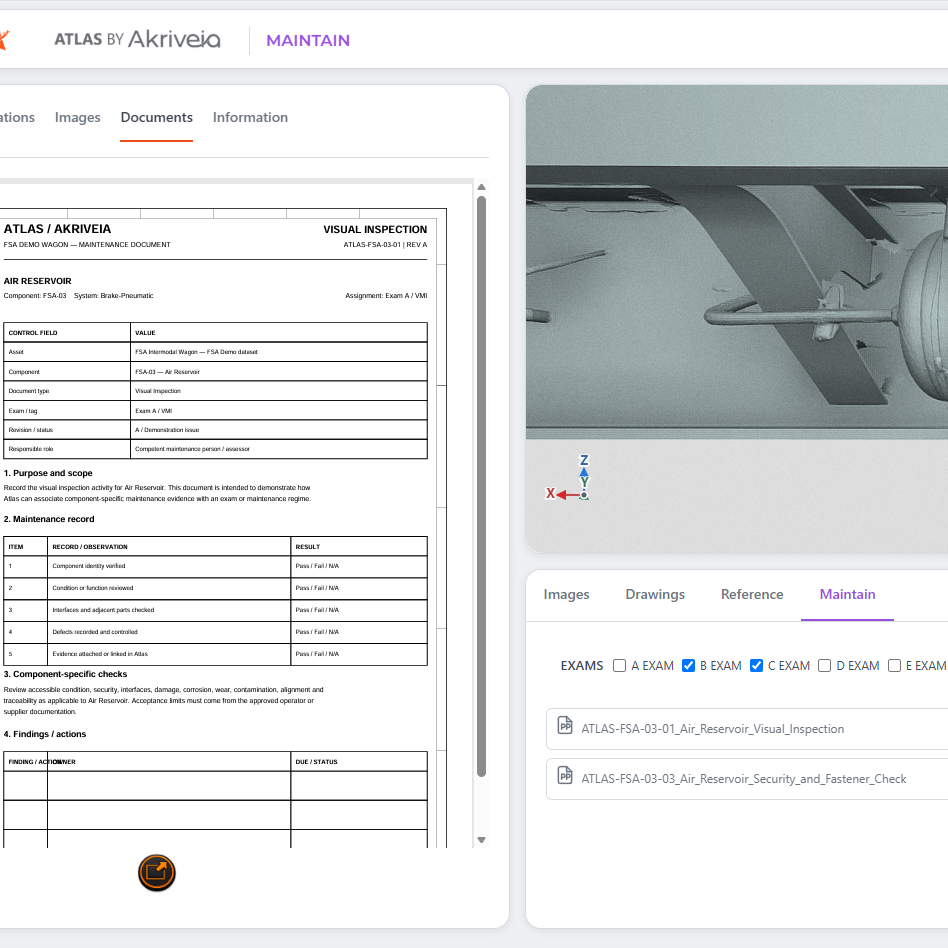Click the 'AIR RESERVOIR' title in document
The height and width of the screenshot is (948, 948).
[x=37, y=281]
